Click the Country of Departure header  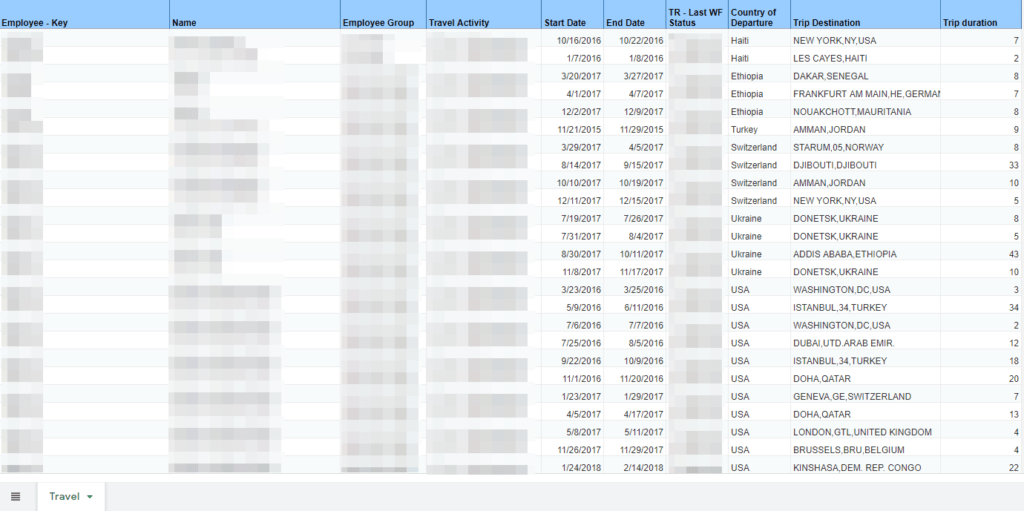[757, 17]
